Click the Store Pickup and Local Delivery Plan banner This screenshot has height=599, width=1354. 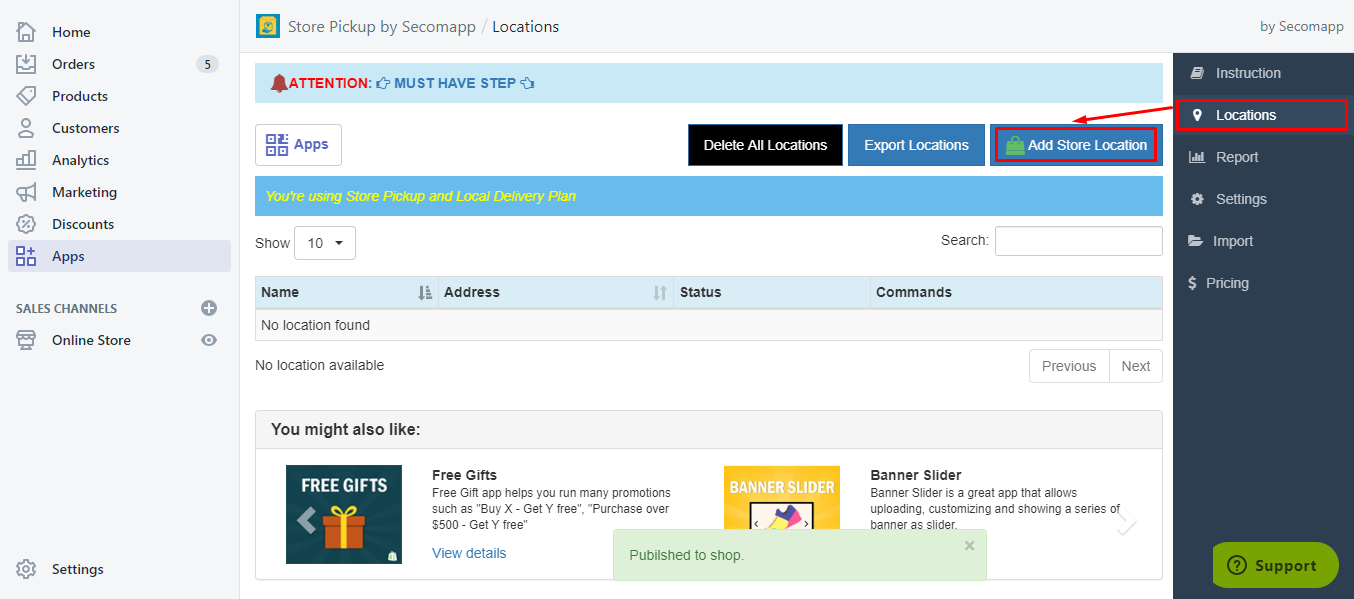709,196
